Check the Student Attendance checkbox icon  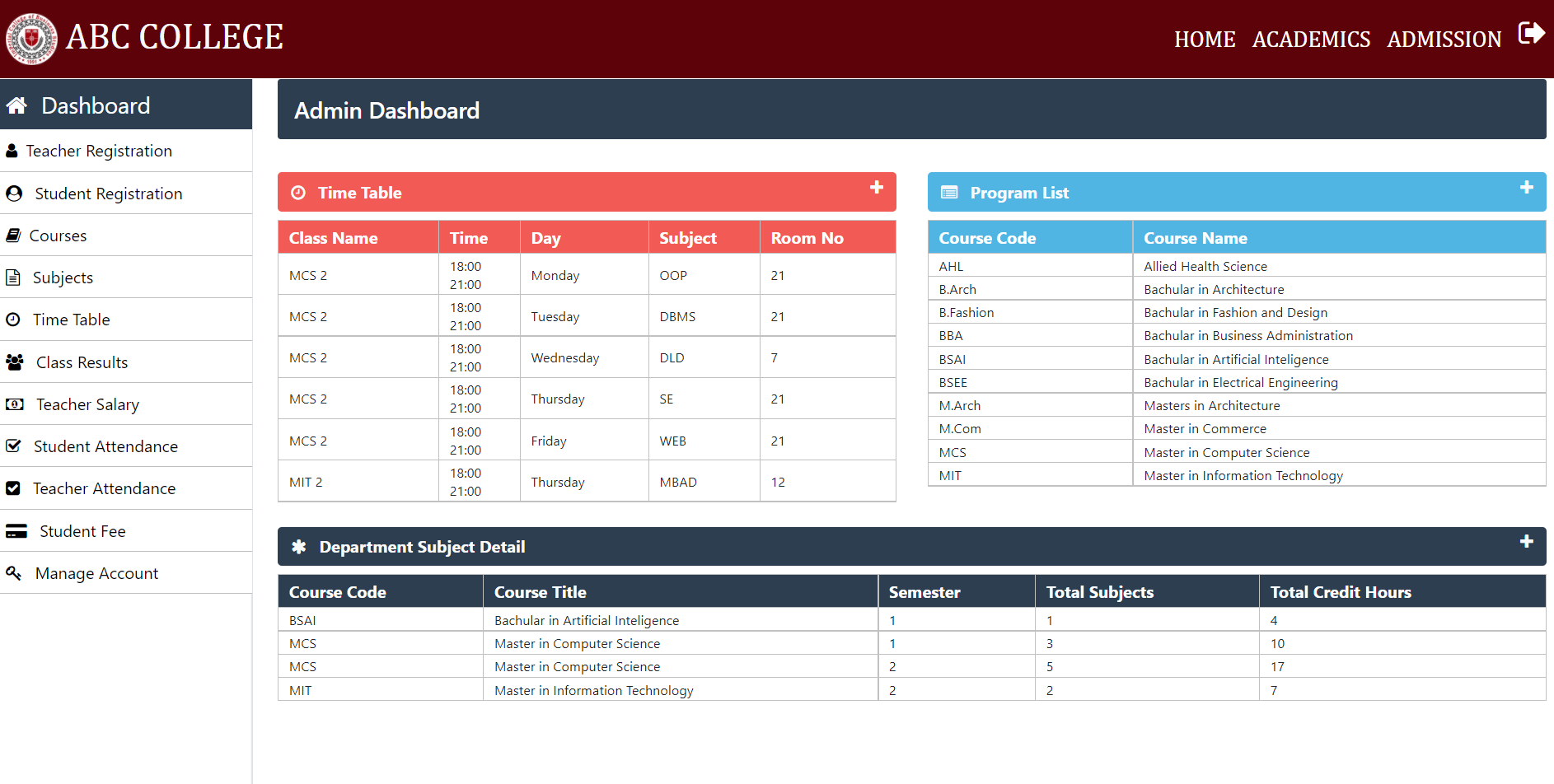coord(14,446)
